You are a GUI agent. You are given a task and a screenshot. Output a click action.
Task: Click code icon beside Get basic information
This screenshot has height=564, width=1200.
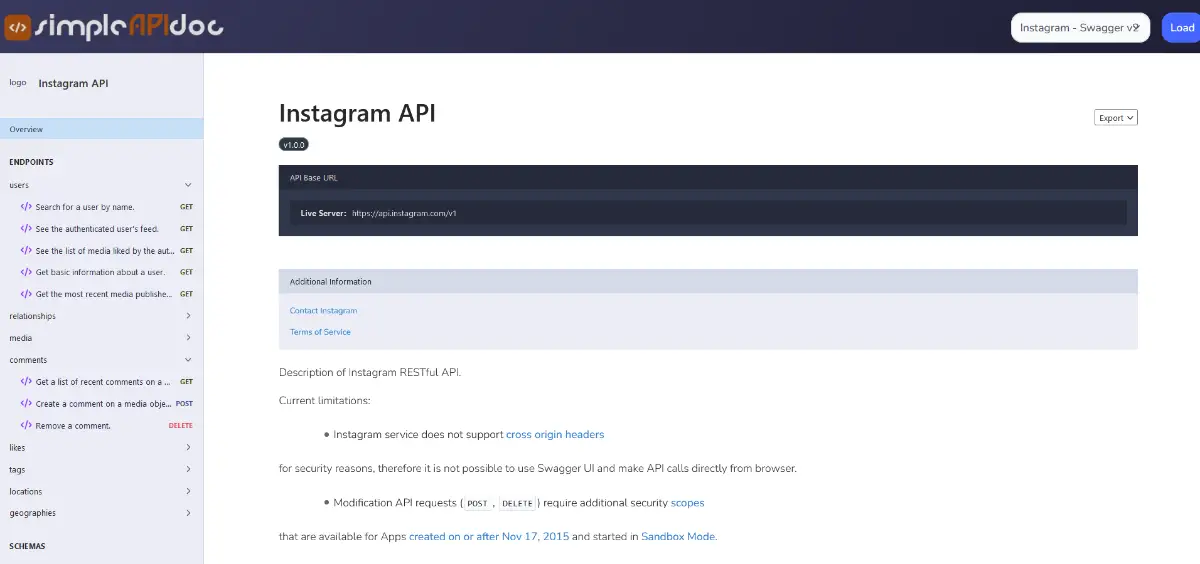click(x=26, y=272)
